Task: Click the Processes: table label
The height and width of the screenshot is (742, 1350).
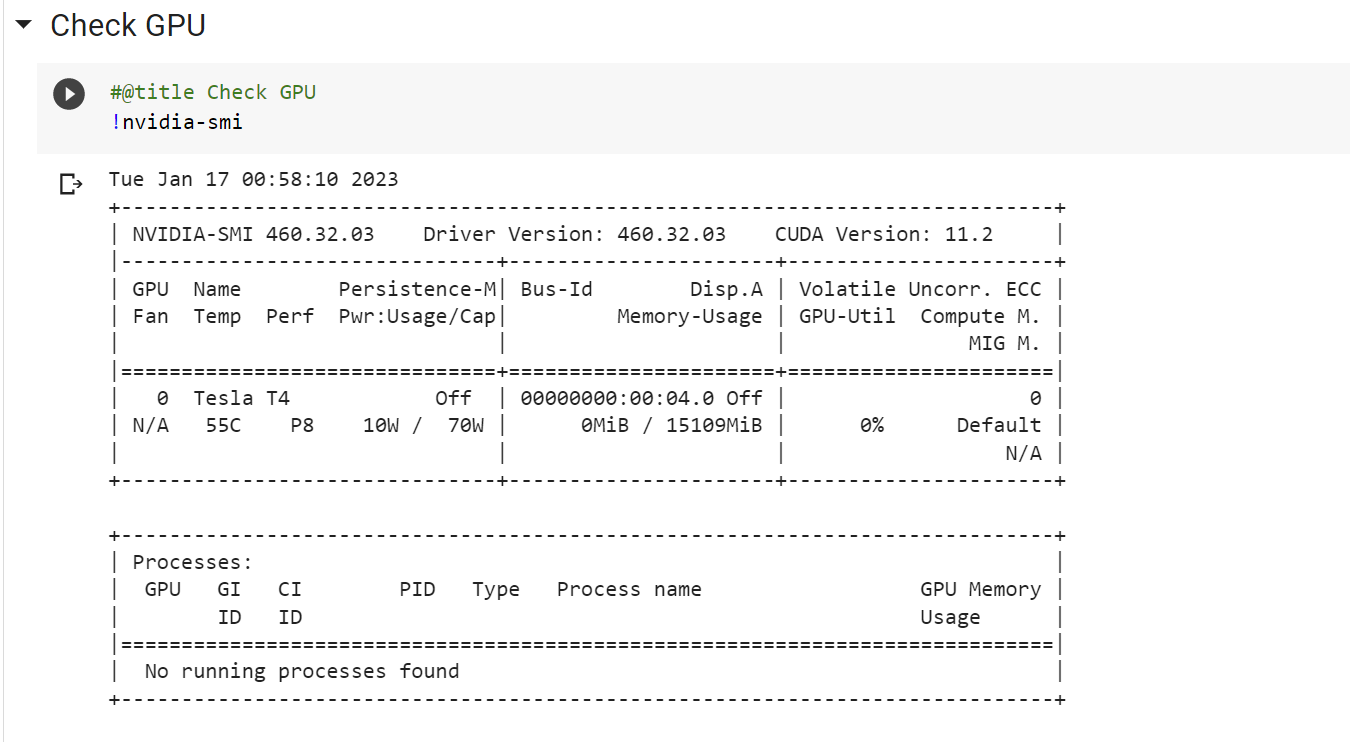Action: pos(193,562)
